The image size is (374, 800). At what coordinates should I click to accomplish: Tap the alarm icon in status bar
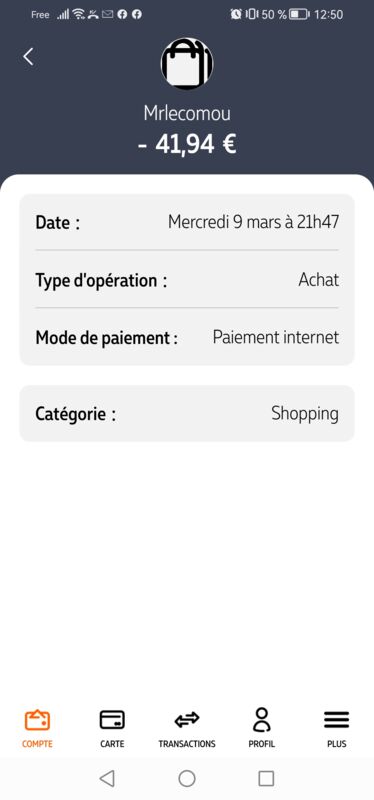point(236,14)
